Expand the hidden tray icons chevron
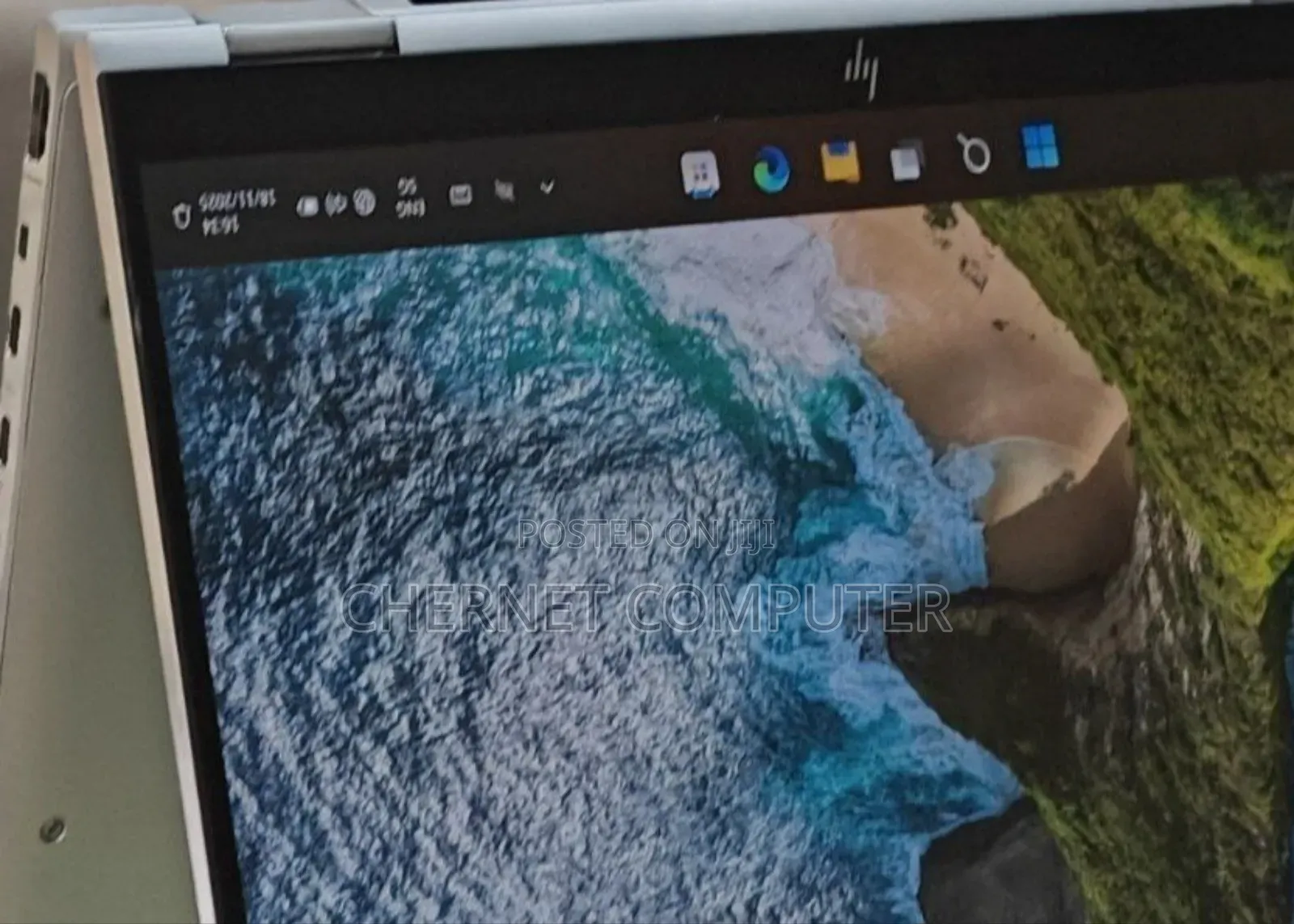 click(548, 188)
